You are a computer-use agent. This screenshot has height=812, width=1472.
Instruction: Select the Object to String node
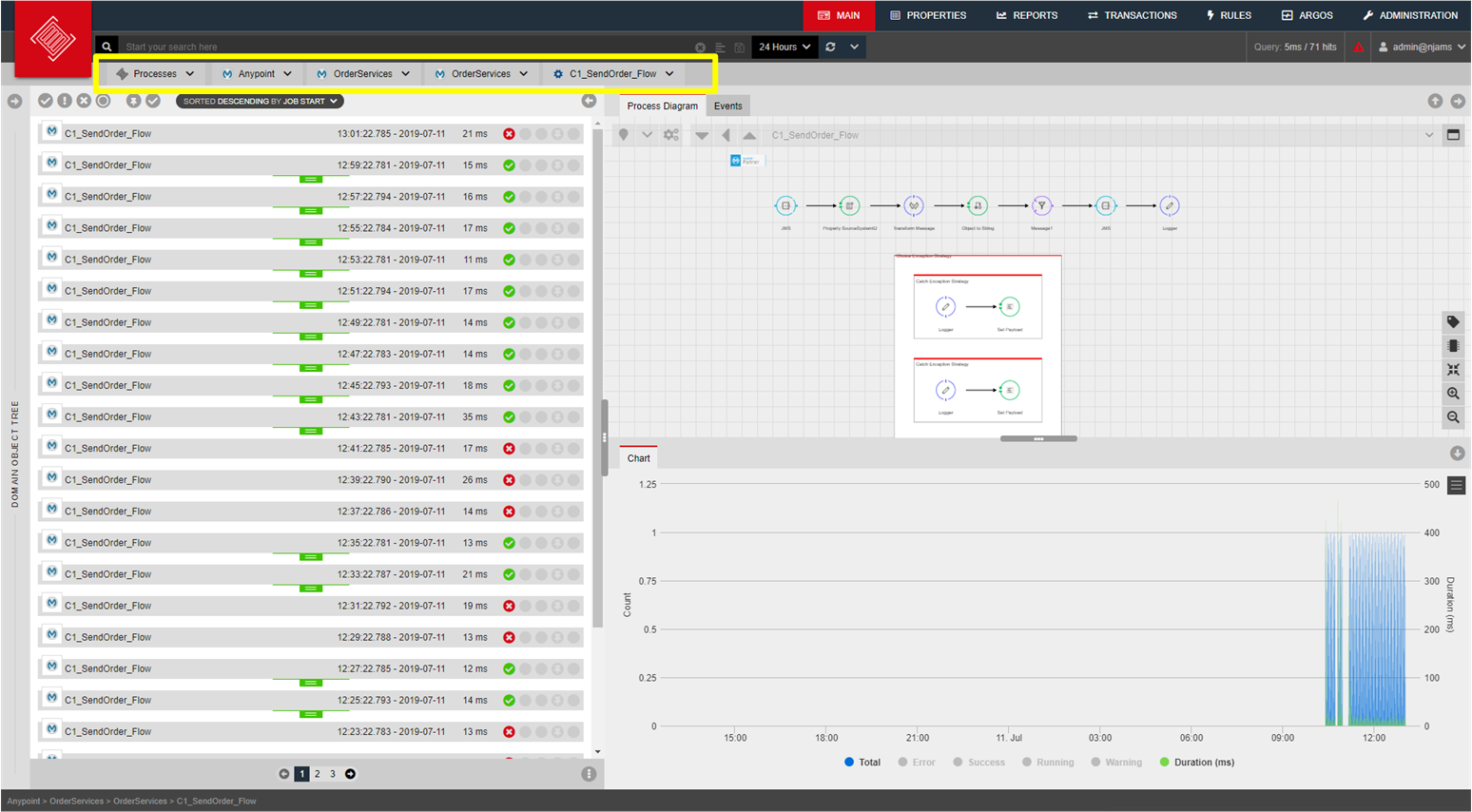[x=978, y=205]
